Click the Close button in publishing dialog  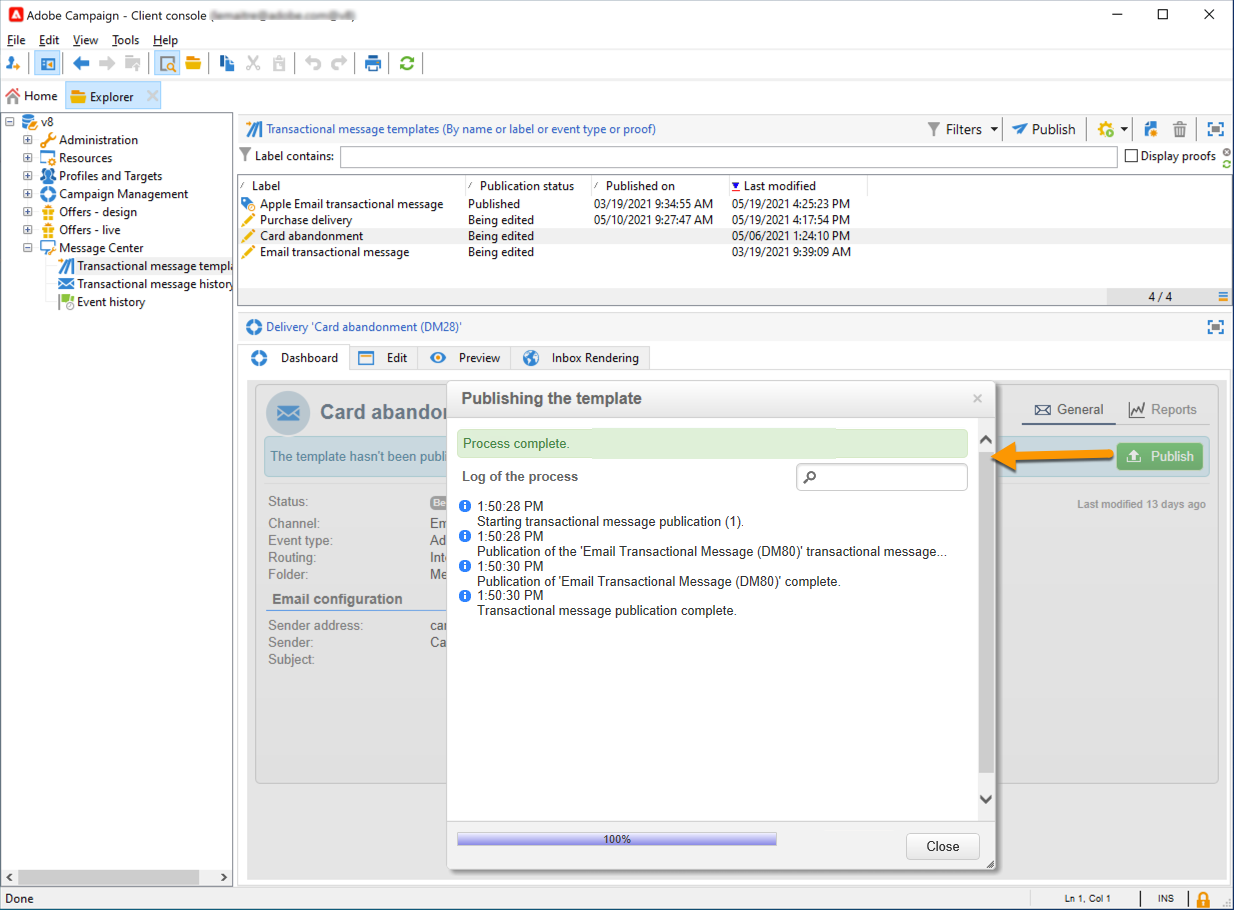click(942, 846)
